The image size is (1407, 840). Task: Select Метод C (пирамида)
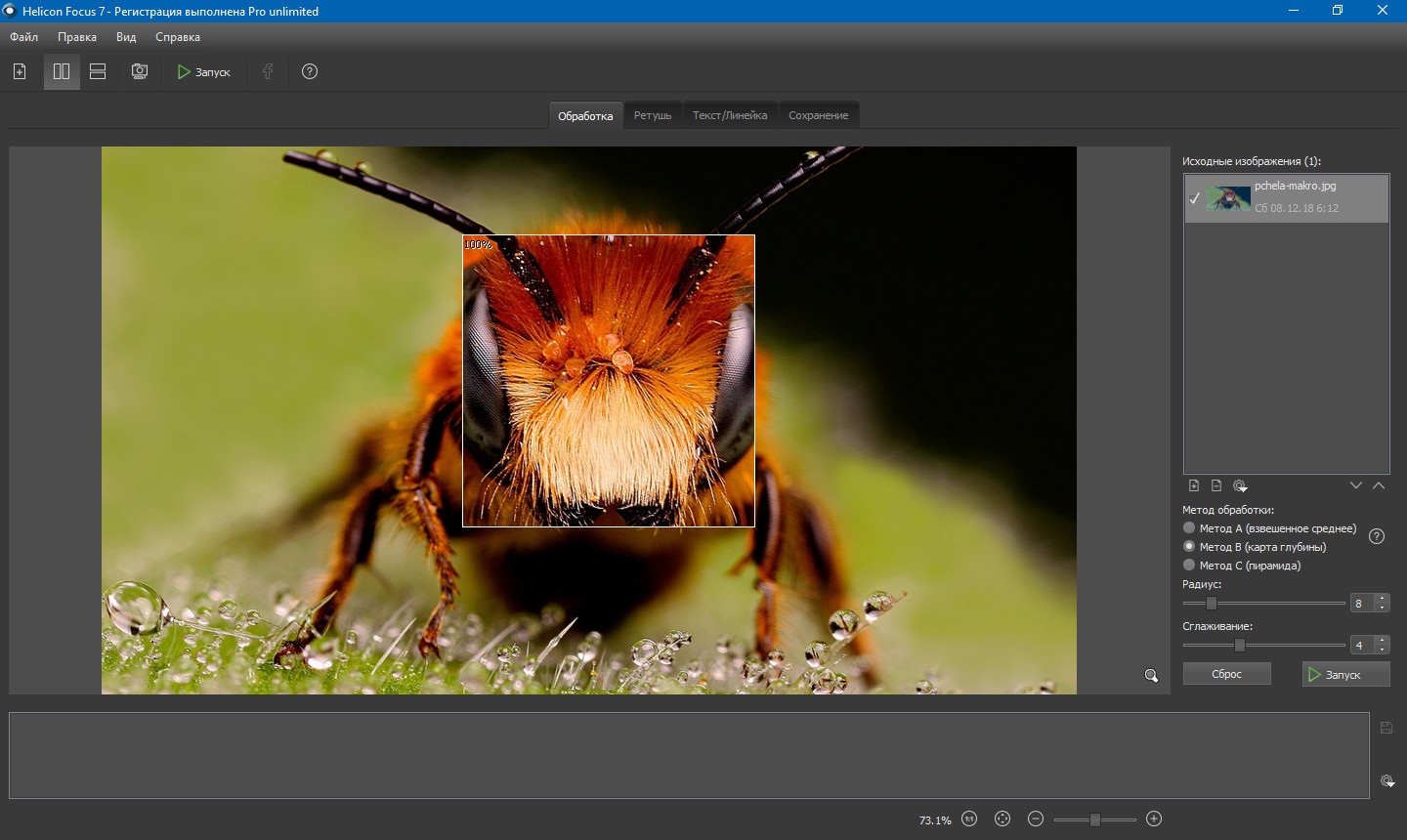1241,566
